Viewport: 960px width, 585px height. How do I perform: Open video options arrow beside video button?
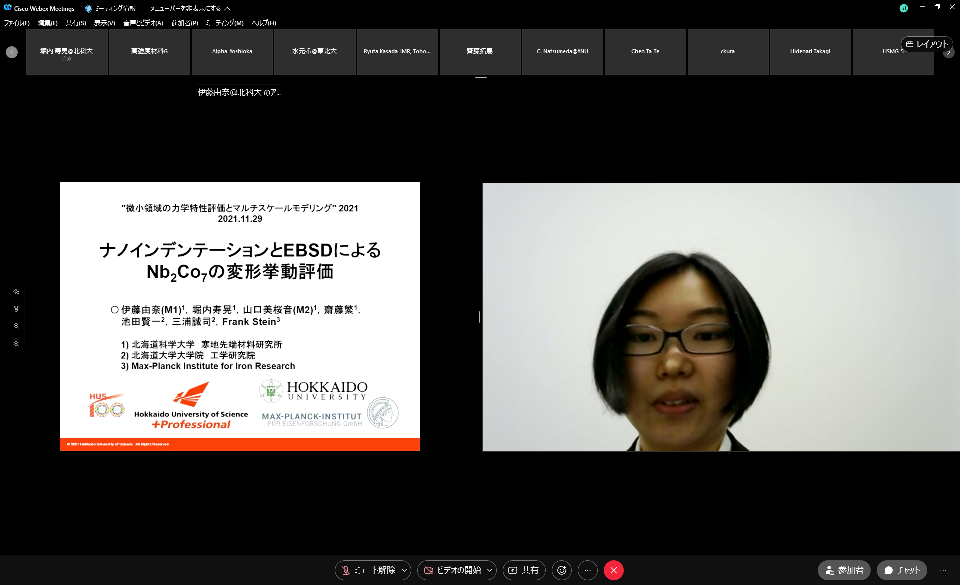pyautogui.click(x=489, y=570)
